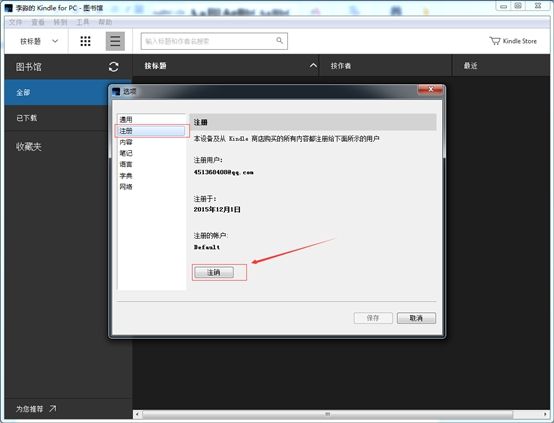Click the 2015年12月1日 registration date
554x423 pixels.
(x=217, y=210)
